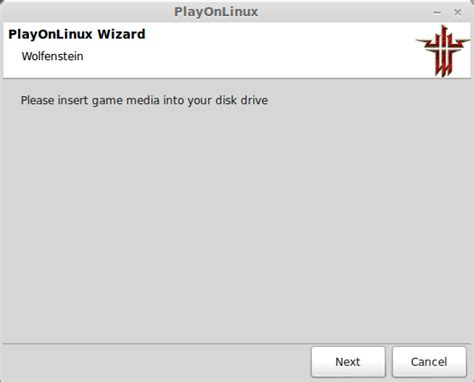
Task: Click the blank area left of Next
Action: point(157,362)
